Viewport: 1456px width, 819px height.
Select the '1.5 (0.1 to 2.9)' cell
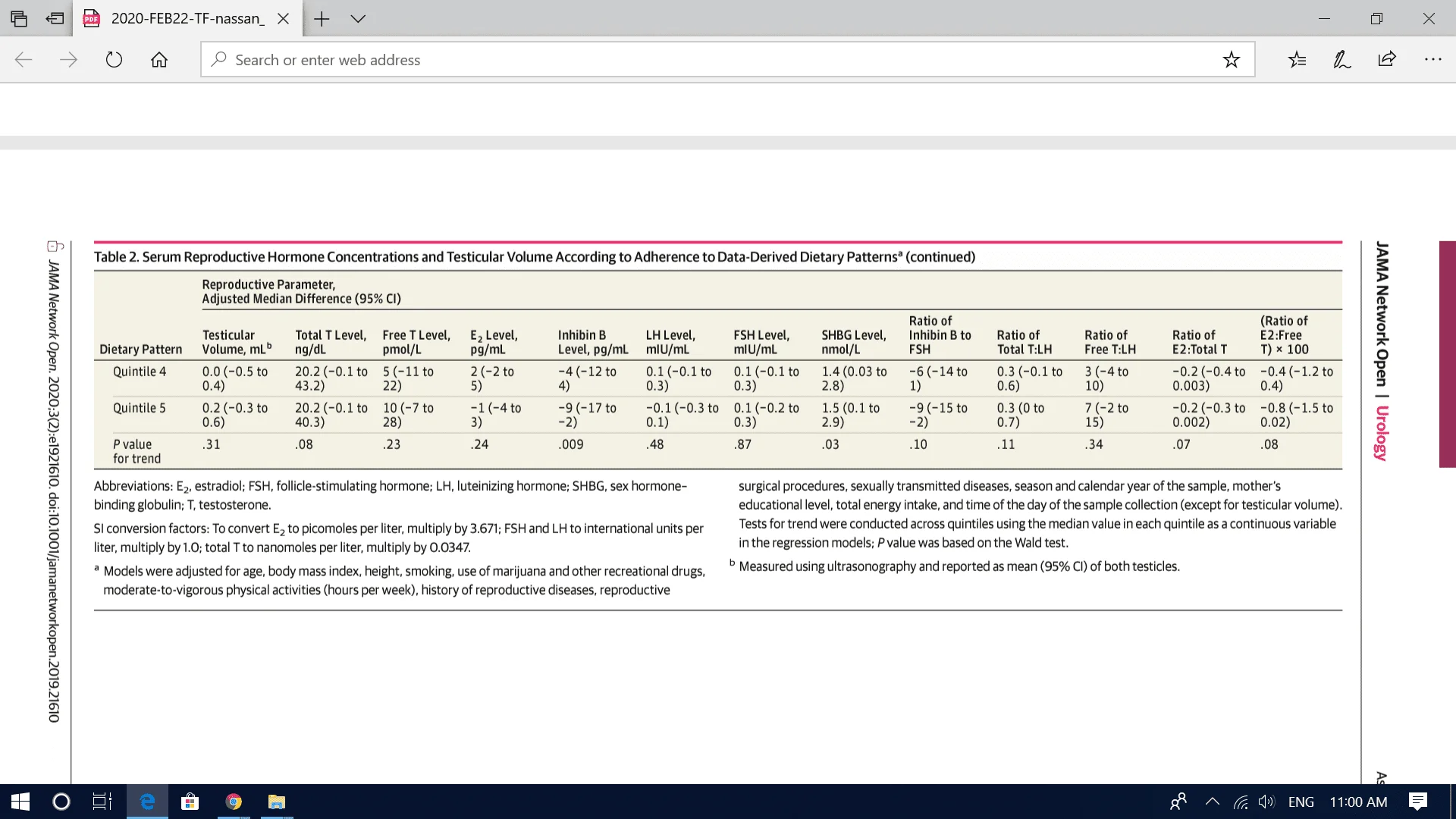click(x=851, y=415)
